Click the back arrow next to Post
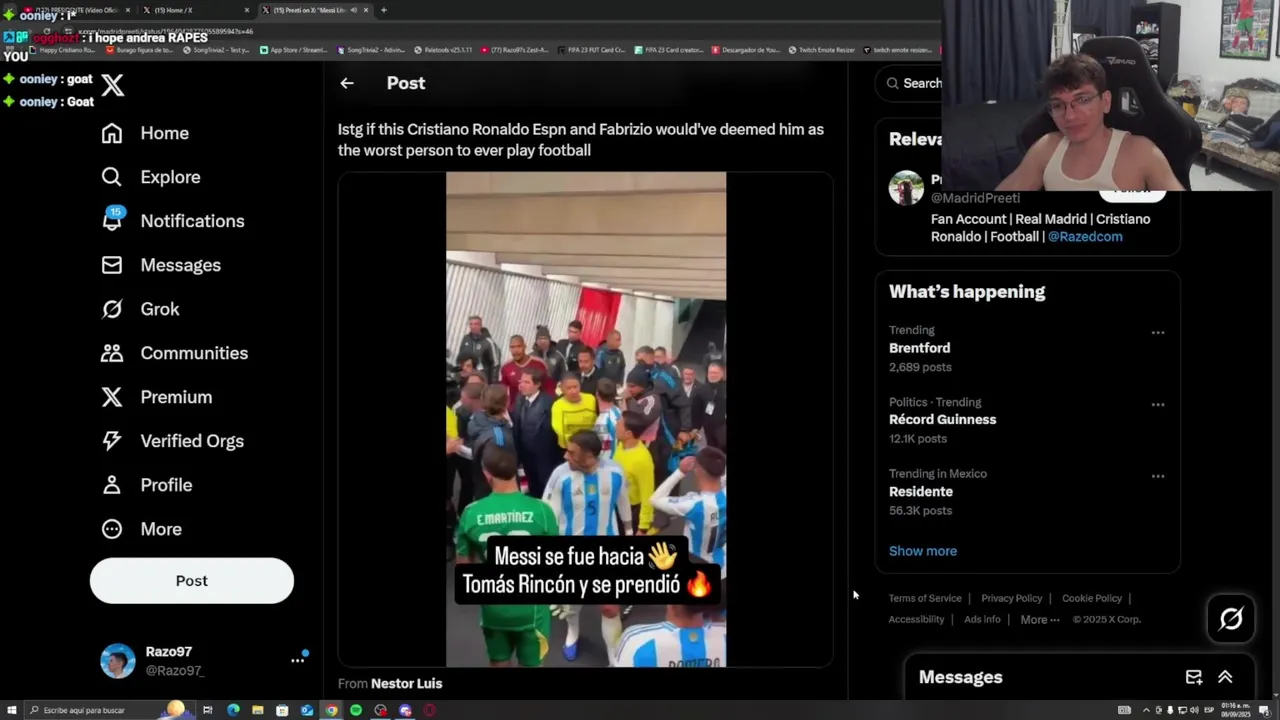Viewport: 1280px width, 720px height. click(347, 83)
